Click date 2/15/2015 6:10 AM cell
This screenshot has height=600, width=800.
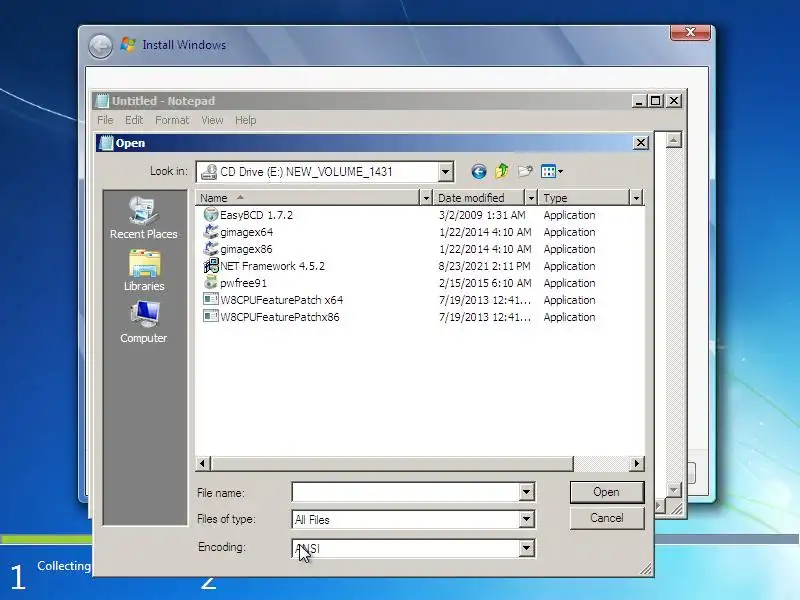(485, 283)
